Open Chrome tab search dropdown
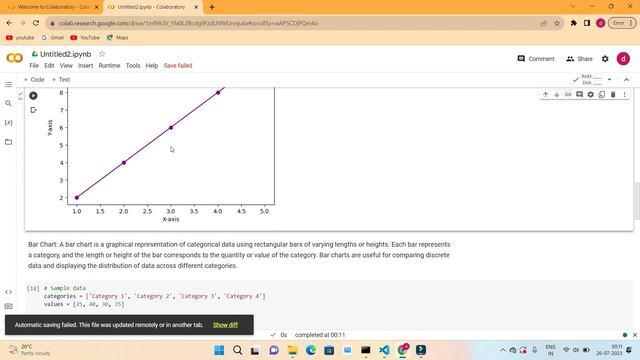Viewport: 640px width, 360px height. [573, 7]
